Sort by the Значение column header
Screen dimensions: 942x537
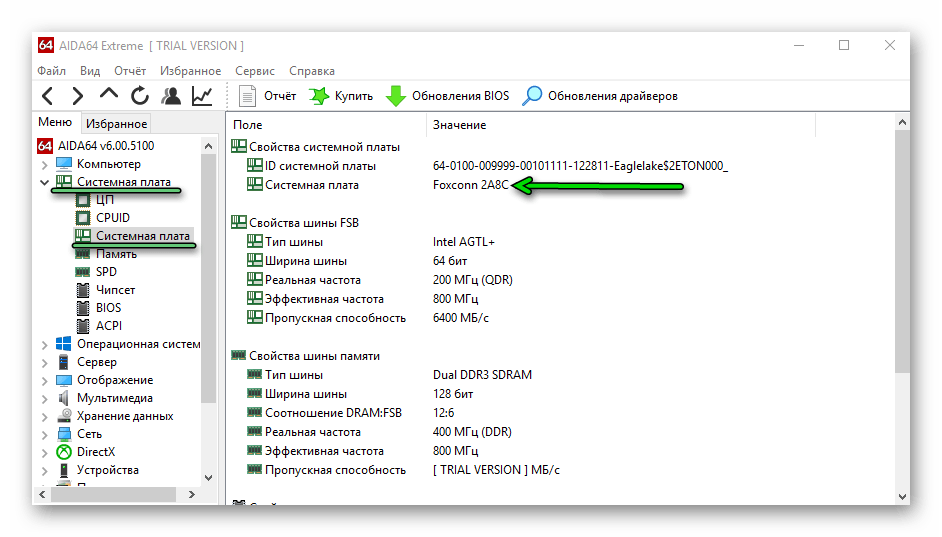coord(621,125)
